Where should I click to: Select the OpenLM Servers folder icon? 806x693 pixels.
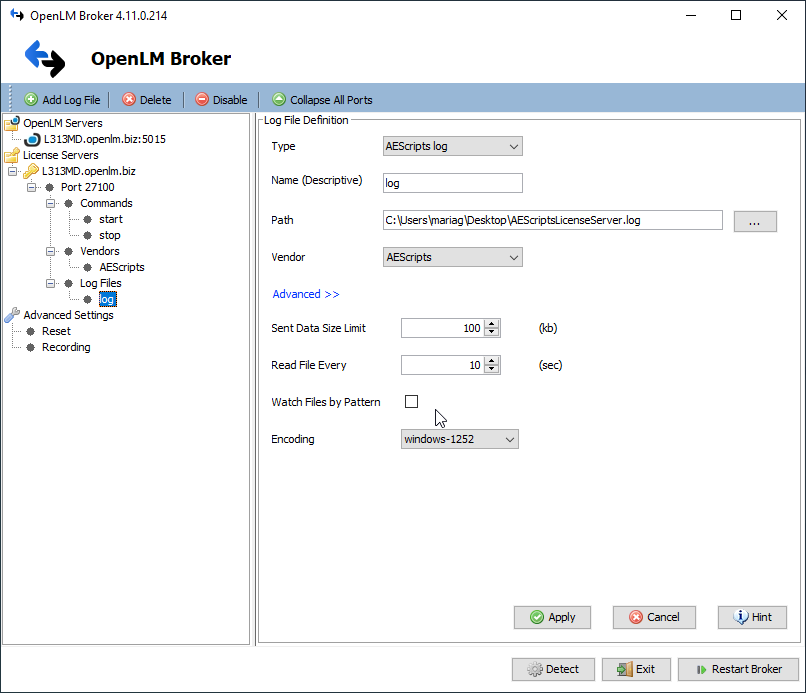pos(12,124)
